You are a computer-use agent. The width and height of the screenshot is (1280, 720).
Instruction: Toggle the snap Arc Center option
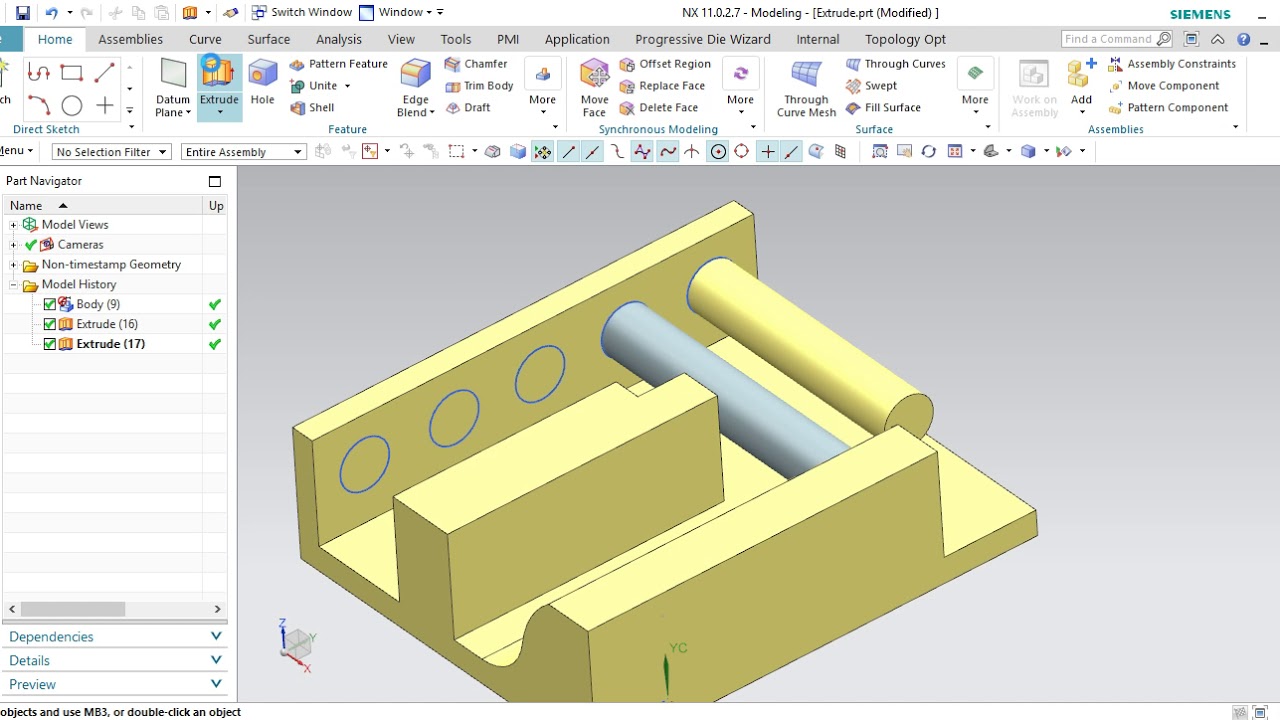[x=718, y=152]
